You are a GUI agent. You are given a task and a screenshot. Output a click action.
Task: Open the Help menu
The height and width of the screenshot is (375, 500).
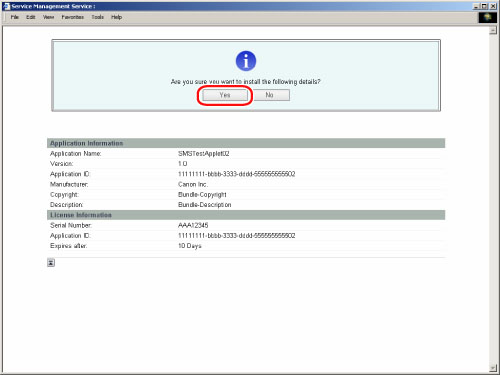[x=116, y=17]
